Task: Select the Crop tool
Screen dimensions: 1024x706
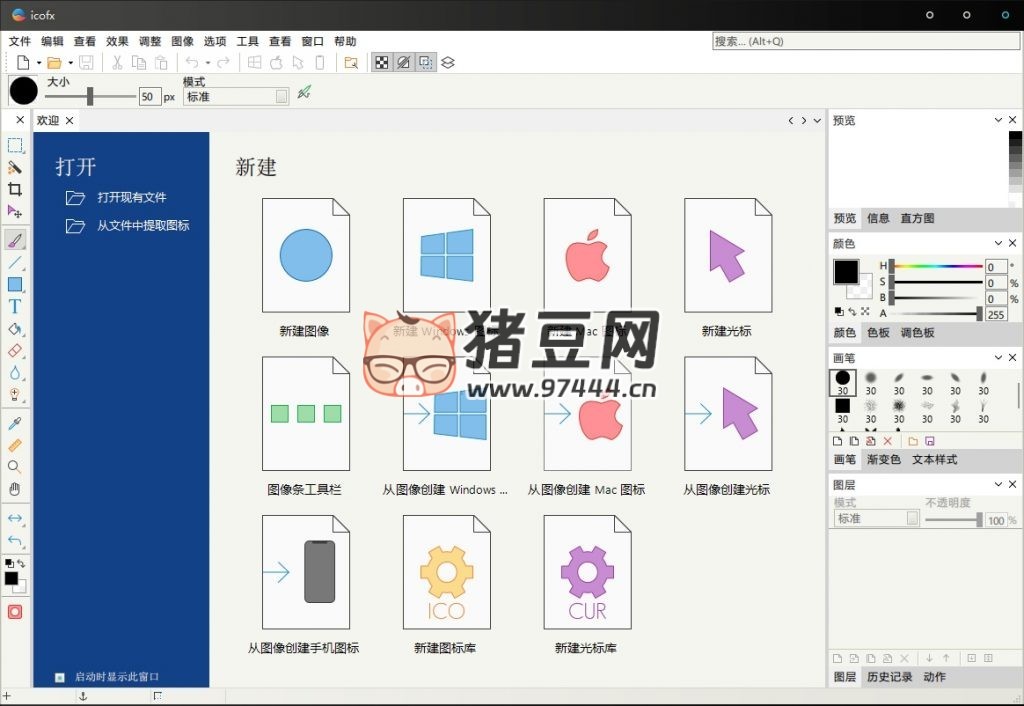Action: pos(14,190)
